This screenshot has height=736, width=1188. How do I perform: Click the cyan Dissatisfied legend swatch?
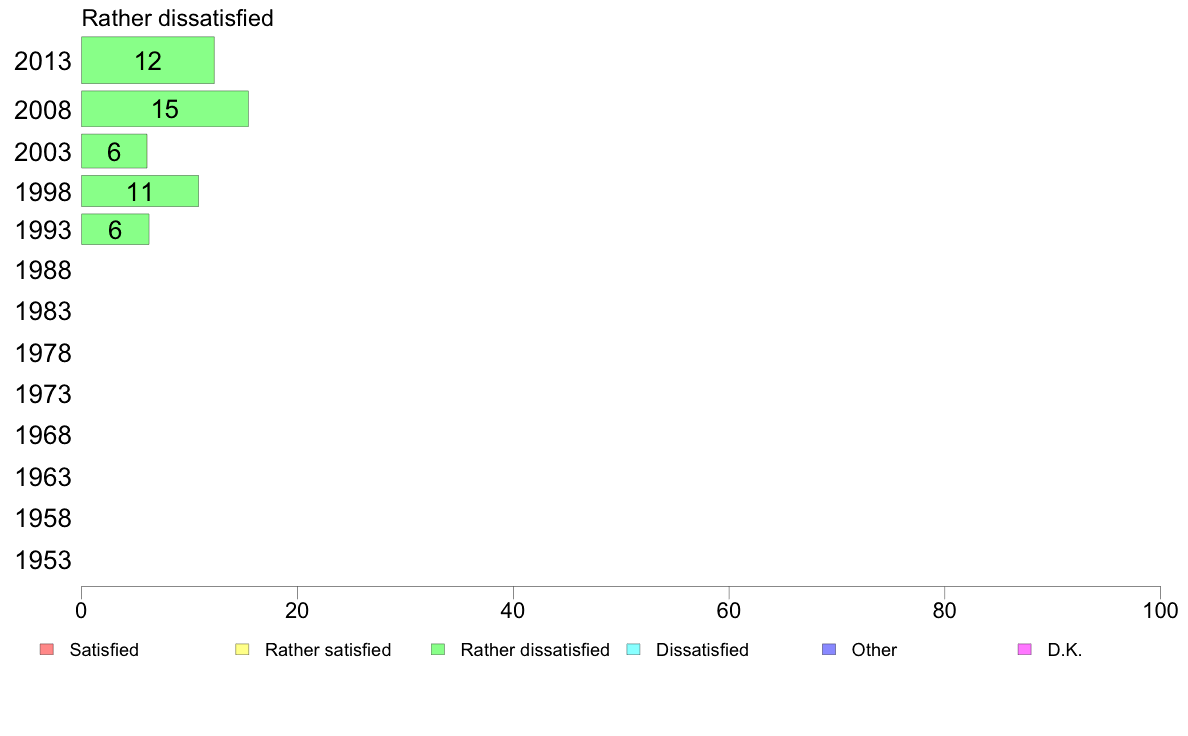[x=633, y=650]
